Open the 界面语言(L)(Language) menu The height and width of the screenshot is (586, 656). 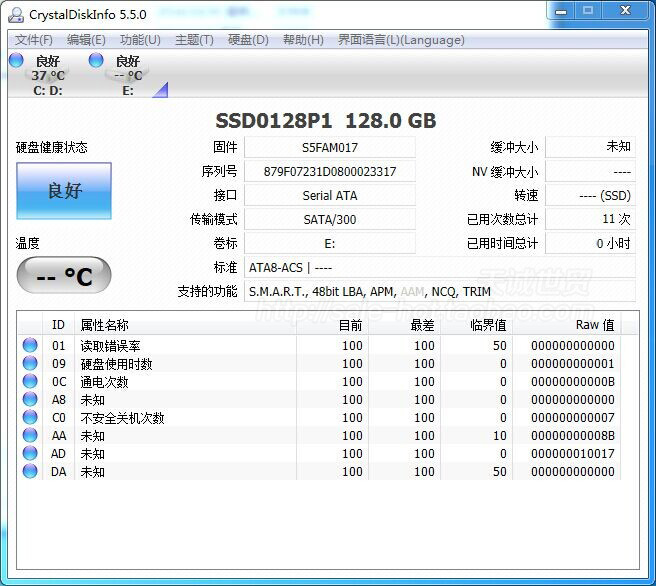401,40
